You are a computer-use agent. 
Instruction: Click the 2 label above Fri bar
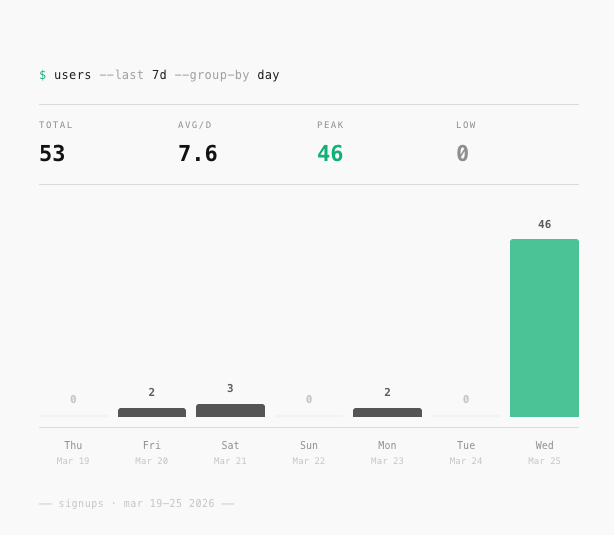[152, 392]
